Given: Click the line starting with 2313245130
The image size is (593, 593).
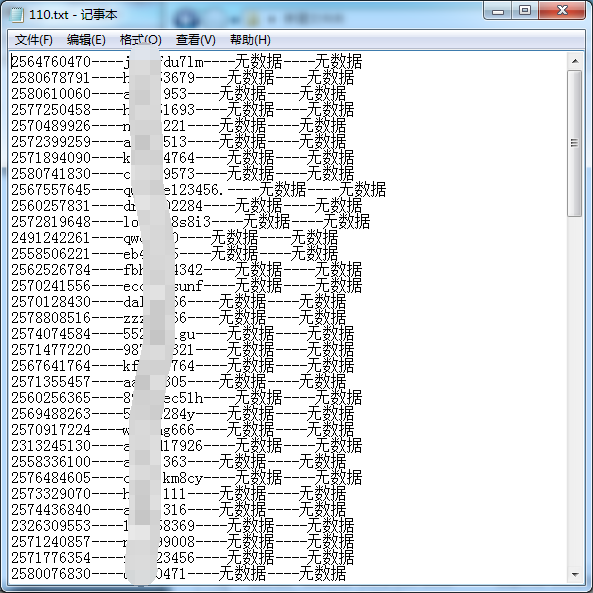Looking at the screenshot, I should coord(186,446).
